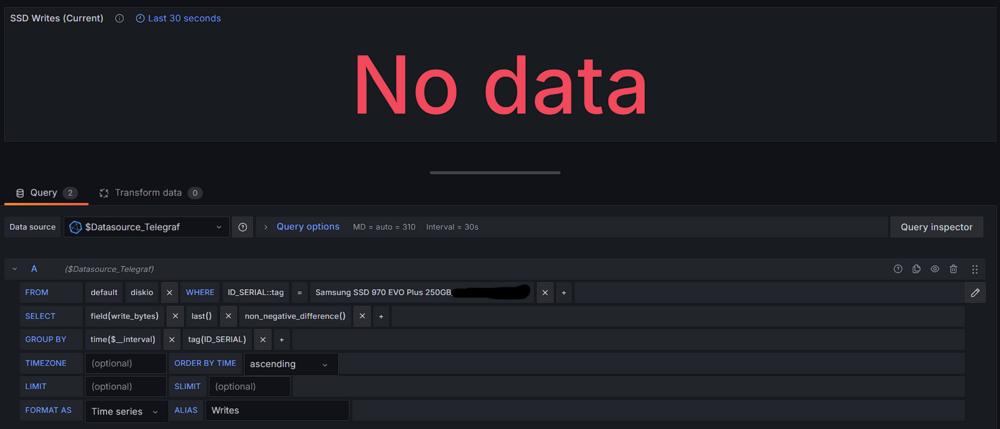Edit the ALIAS field containing Writes
Image resolution: width=1000 pixels, height=429 pixels.
click(277, 411)
